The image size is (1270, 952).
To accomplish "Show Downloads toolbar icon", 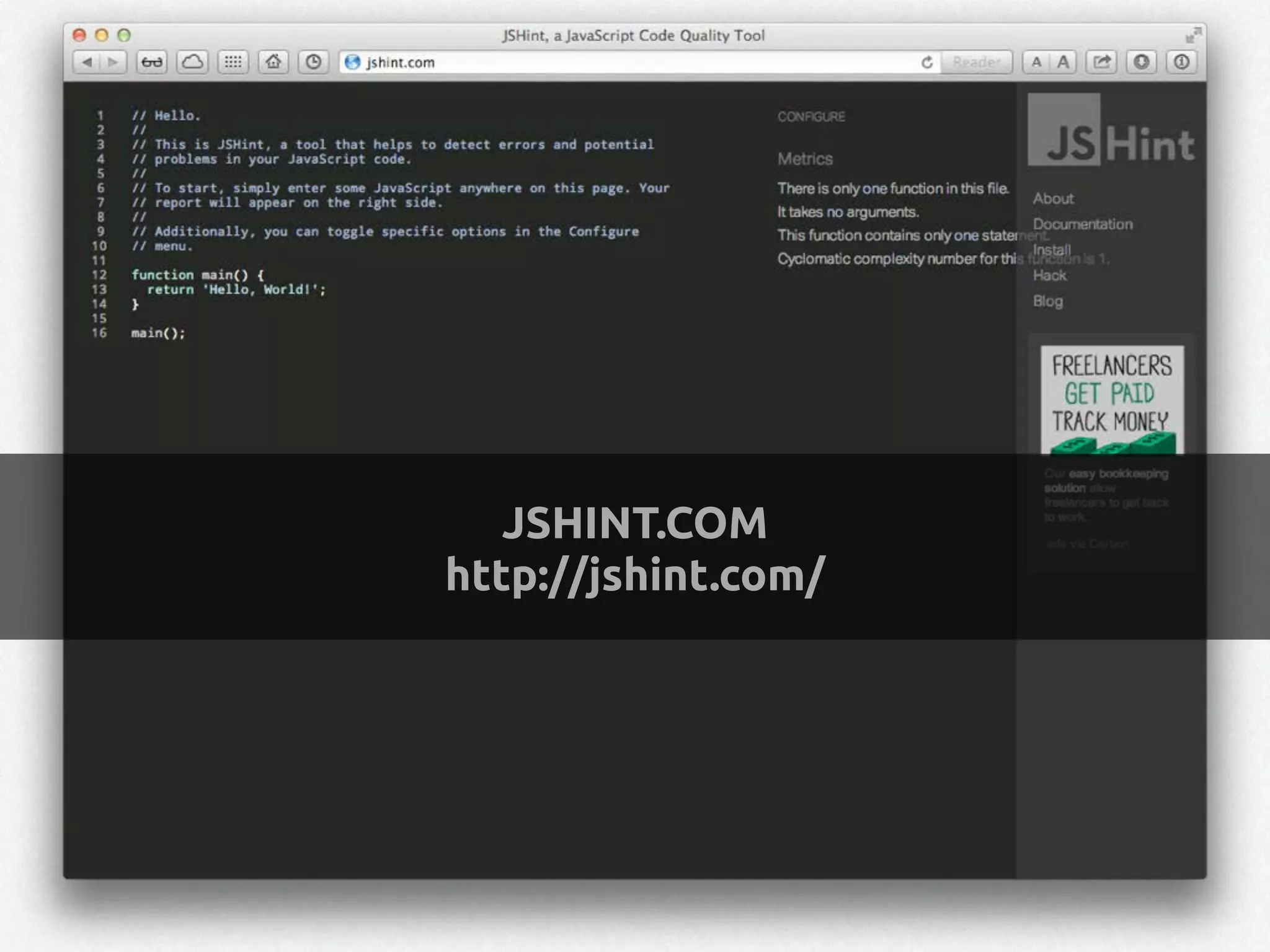I will click(x=1142, y=62).
